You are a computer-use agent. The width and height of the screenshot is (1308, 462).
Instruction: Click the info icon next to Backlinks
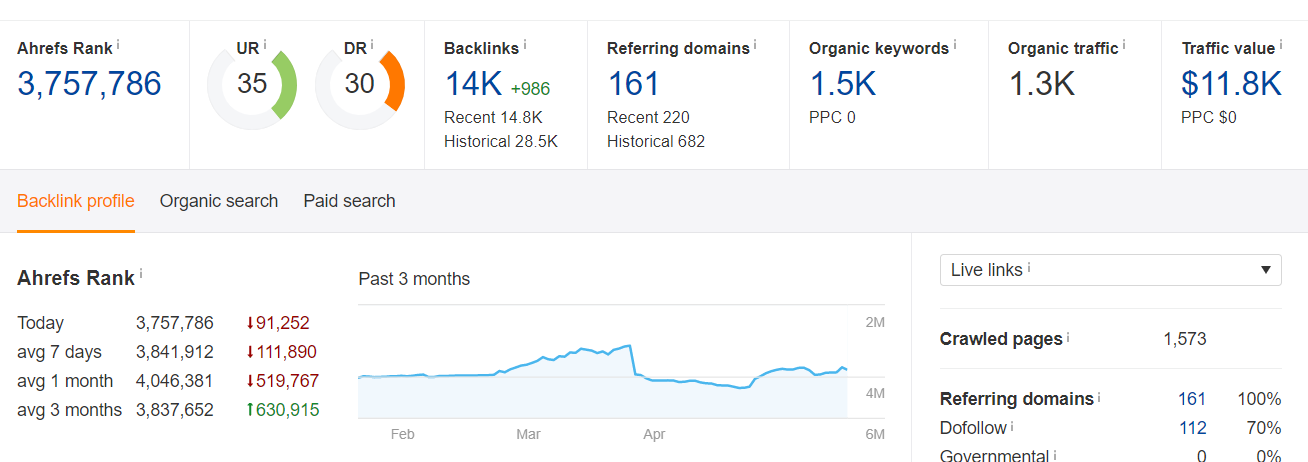(525, 45)
